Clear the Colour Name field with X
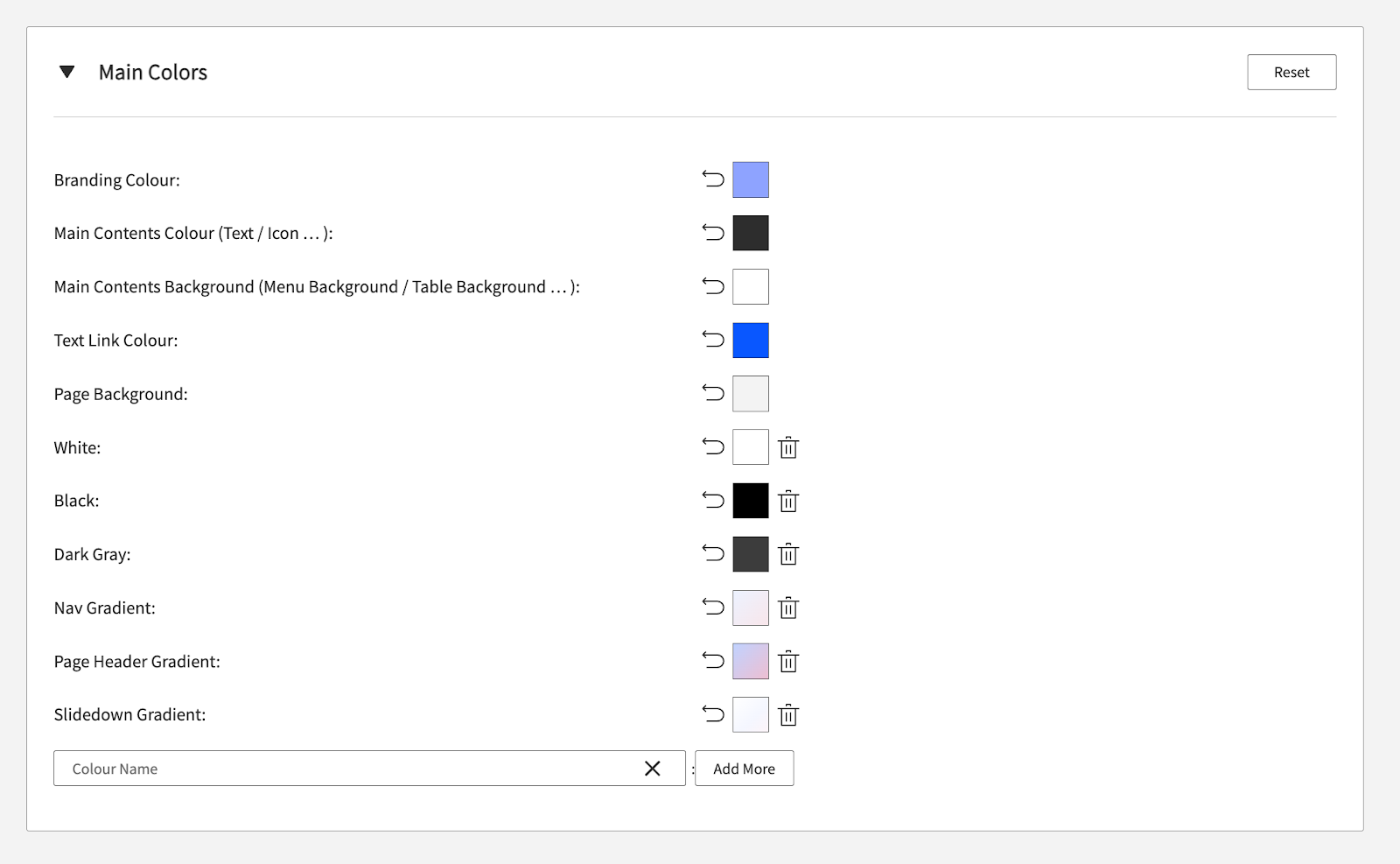The height and width of the screenshot is (864, 1400). point(652,769)
